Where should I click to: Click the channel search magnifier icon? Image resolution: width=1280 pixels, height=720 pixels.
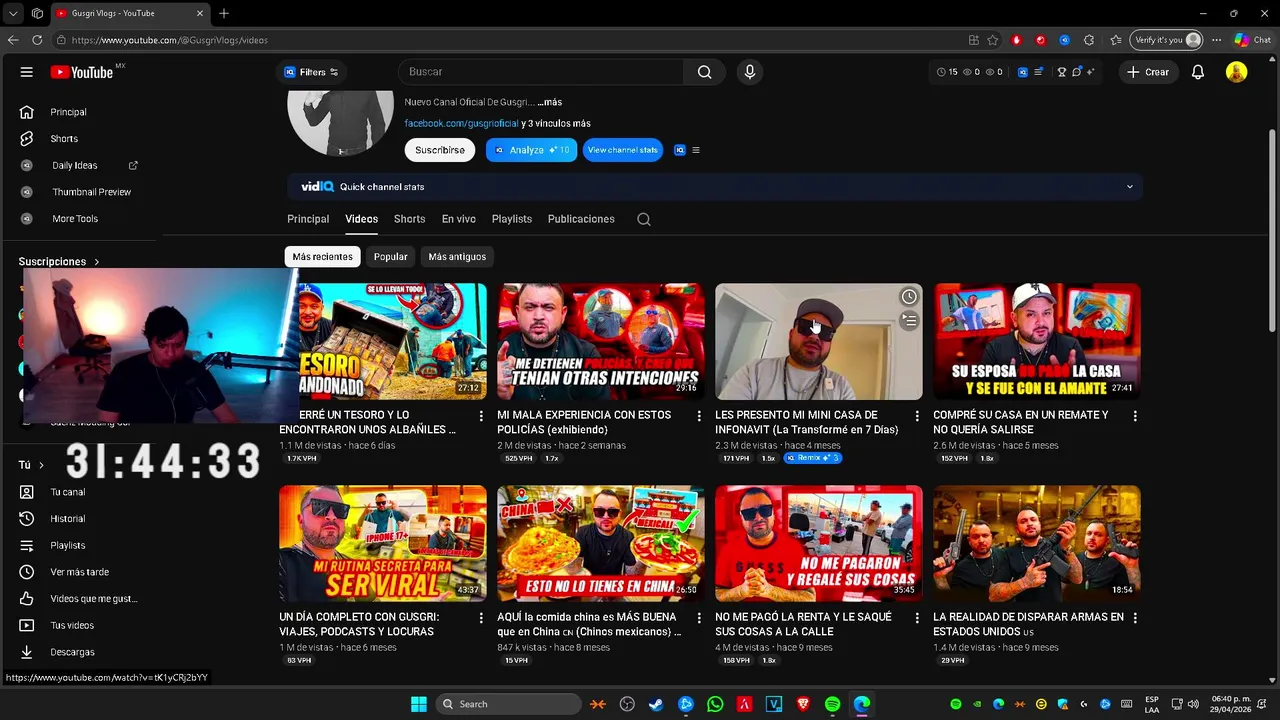(644, 219)
